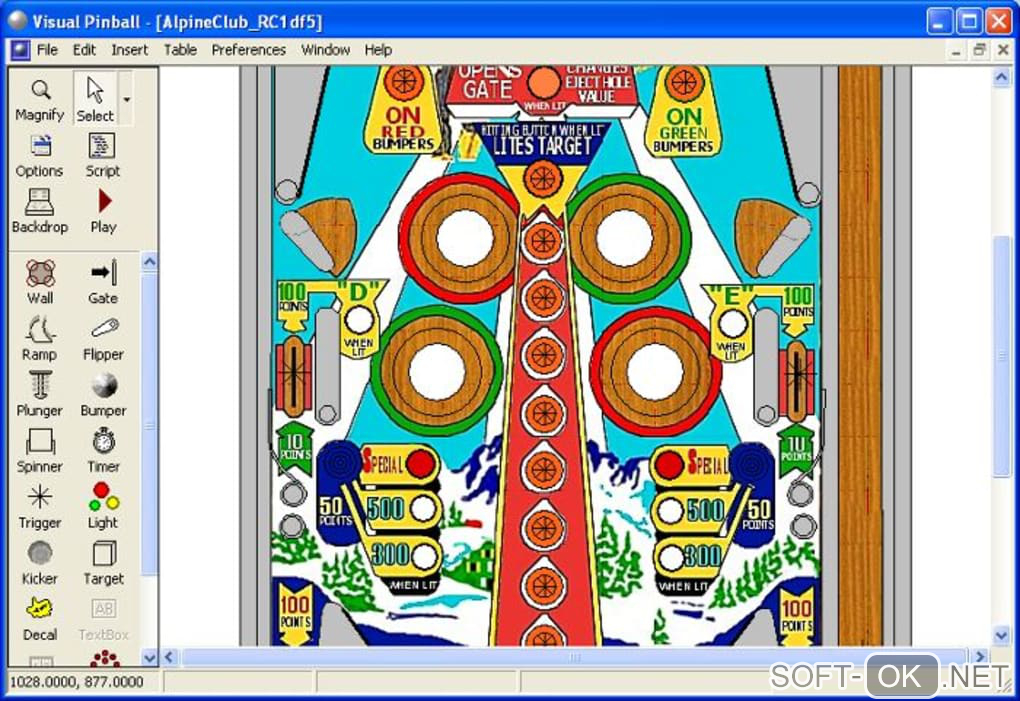The height and width of the screenshot is (701, 1020).
Task: Click the horizontal scroll-left arrow
Action: (169, 657)
